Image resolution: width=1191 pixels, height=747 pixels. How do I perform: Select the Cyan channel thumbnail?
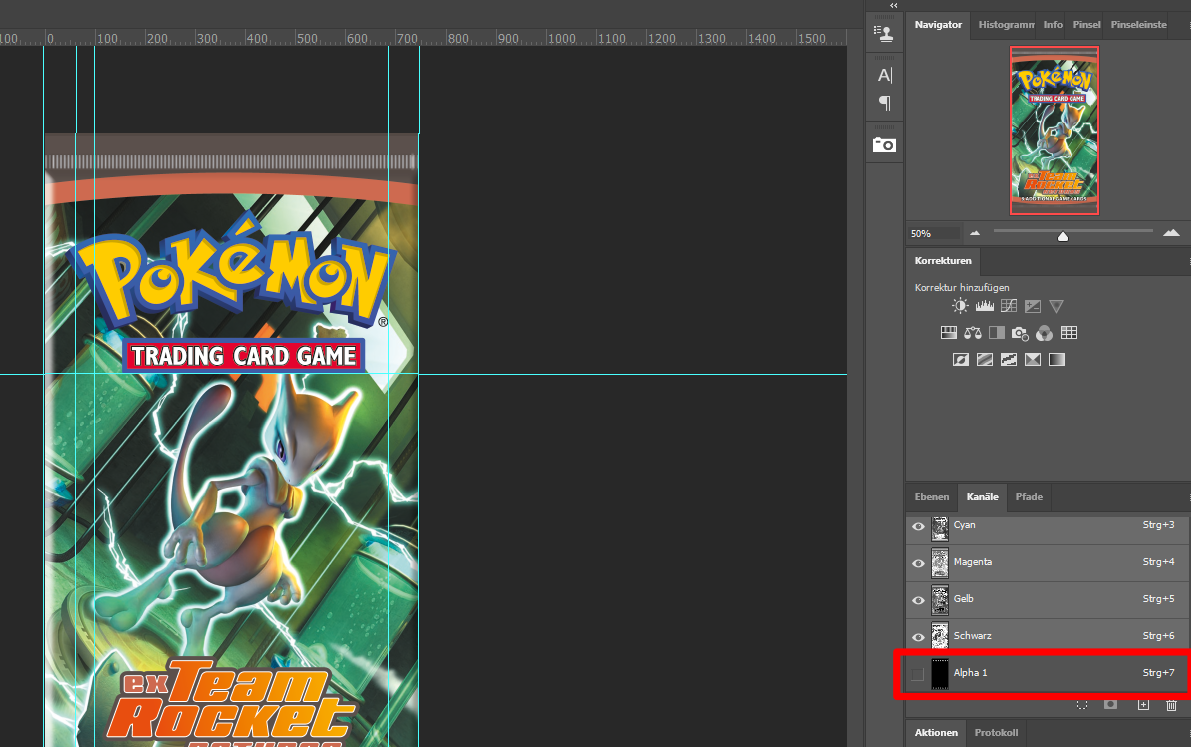[x=940, y=527]
